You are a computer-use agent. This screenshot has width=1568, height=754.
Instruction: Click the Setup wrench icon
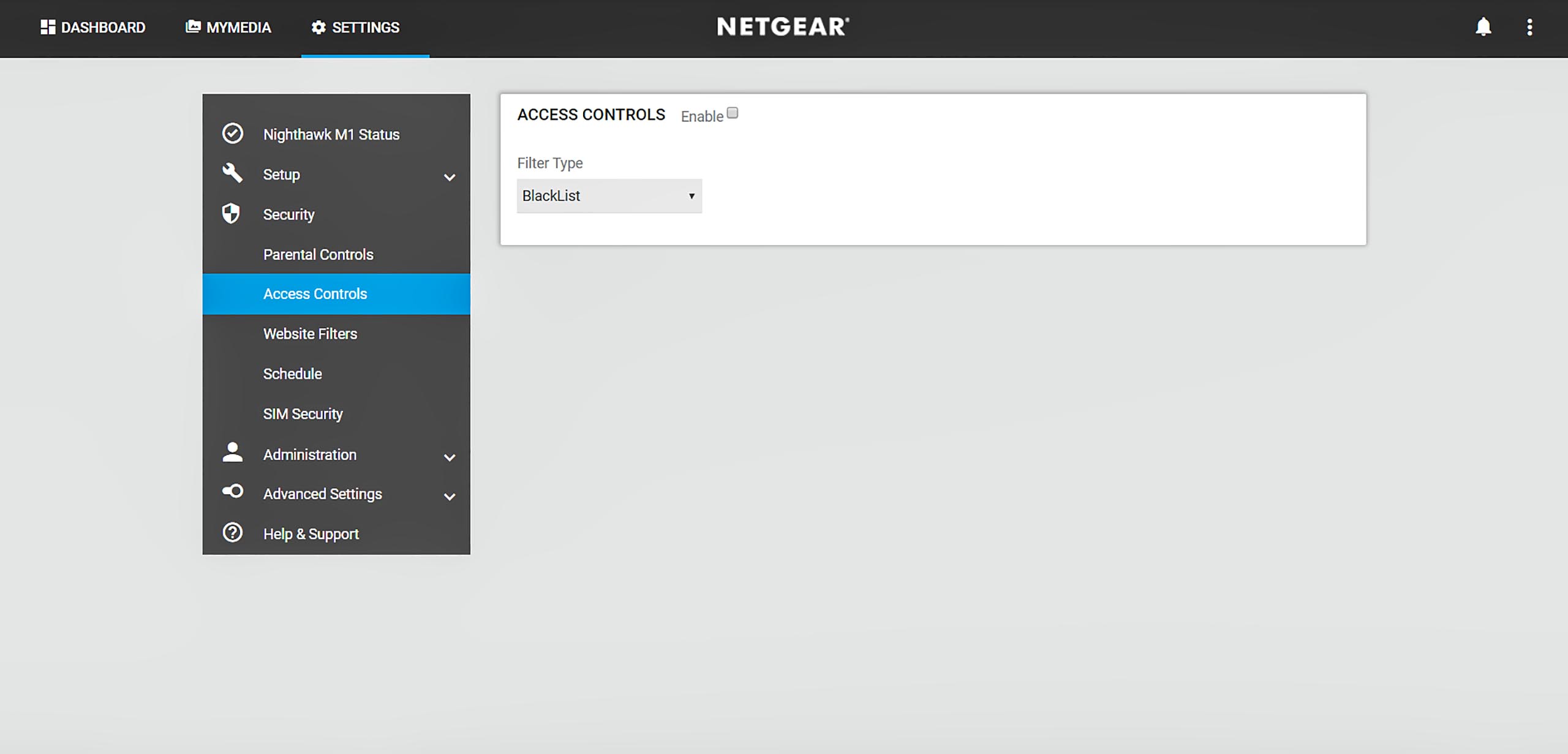tap(232, 173)
